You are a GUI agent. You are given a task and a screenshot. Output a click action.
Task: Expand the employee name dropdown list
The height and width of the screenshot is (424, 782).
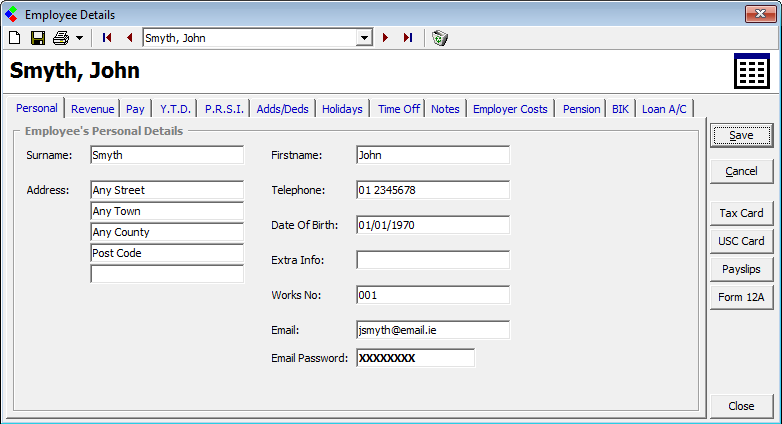click(364, 38)
